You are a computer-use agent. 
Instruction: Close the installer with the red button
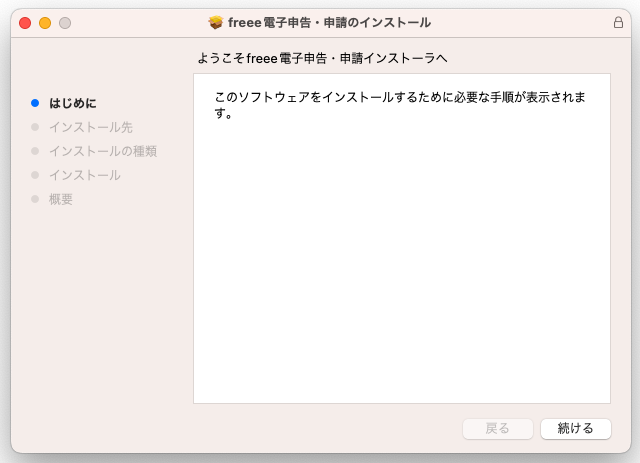click(x=25, y=23)
